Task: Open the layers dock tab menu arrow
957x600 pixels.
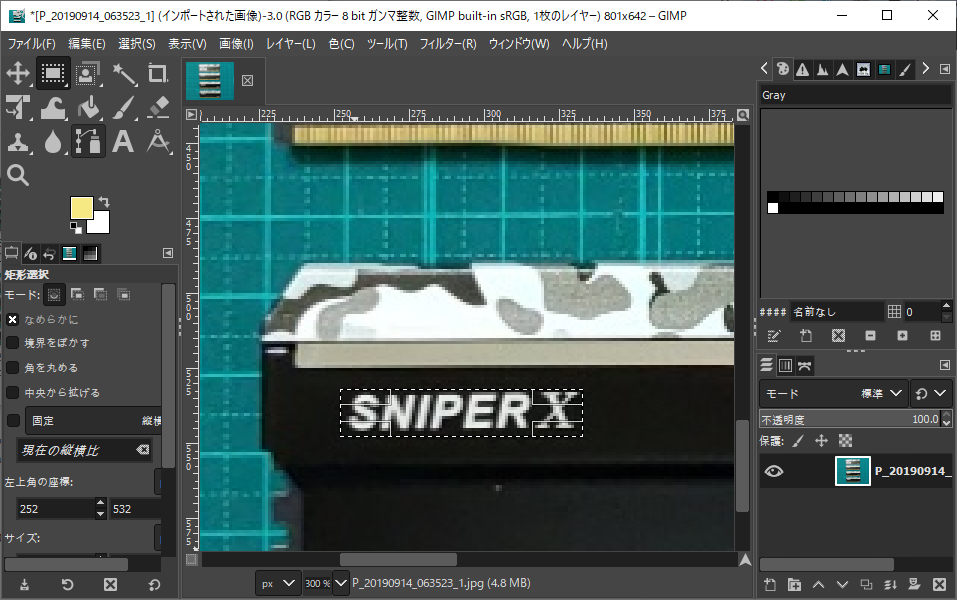Action: [x=945, y=365]
